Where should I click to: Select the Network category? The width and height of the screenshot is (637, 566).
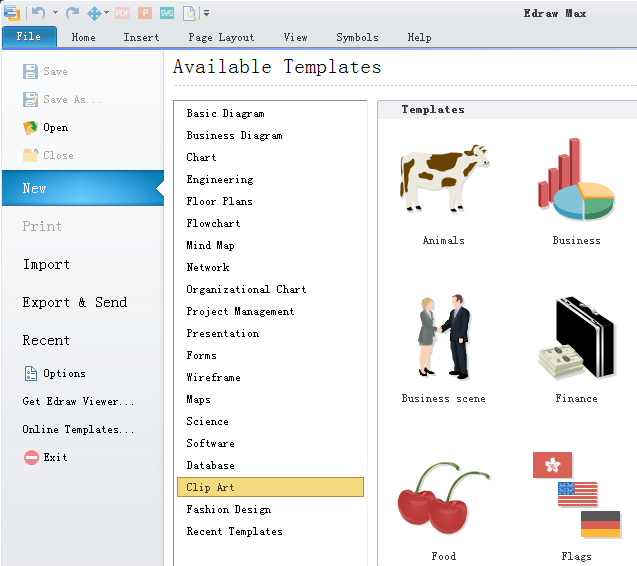click(208, 267)
